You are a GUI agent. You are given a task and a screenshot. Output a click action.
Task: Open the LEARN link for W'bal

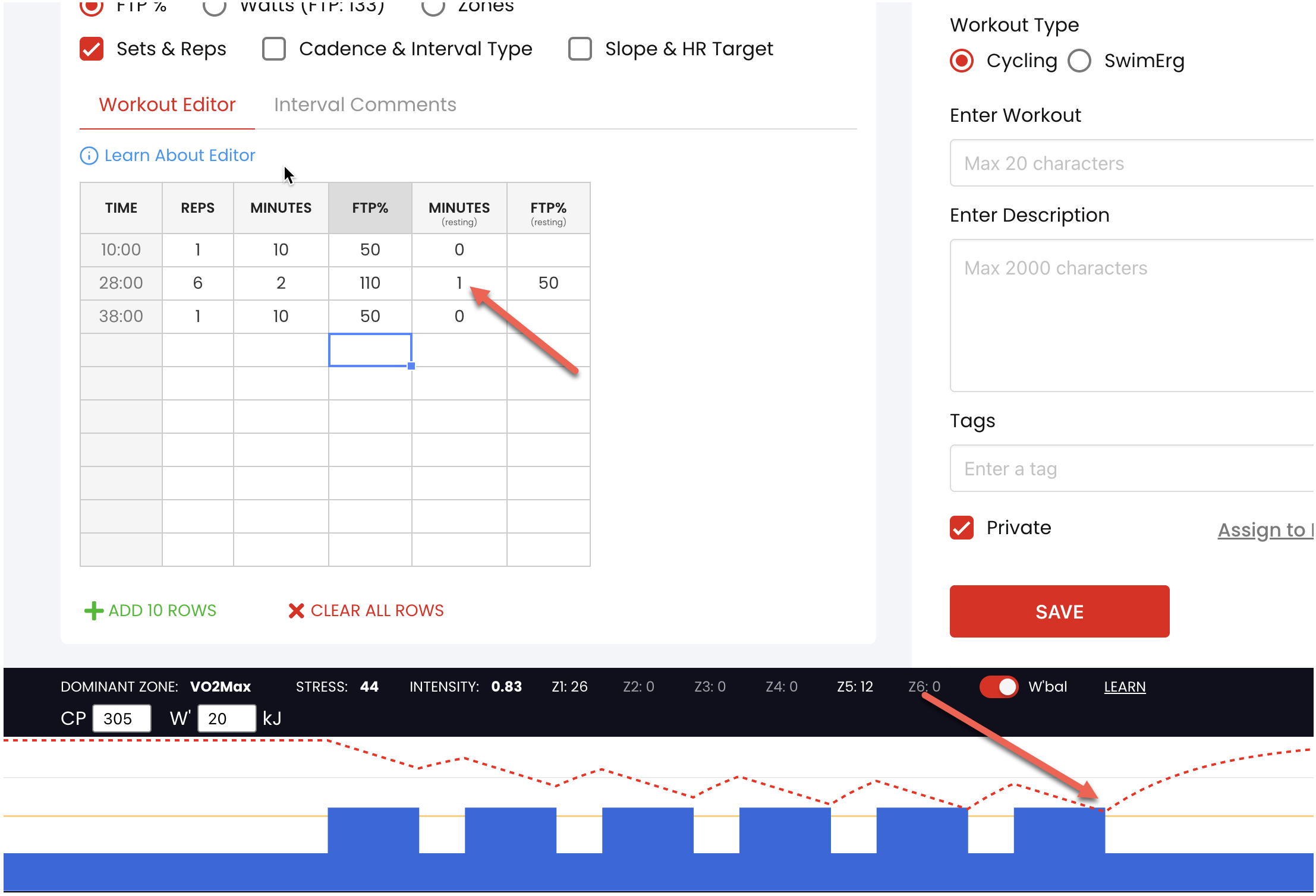[x=1125, y=687]
